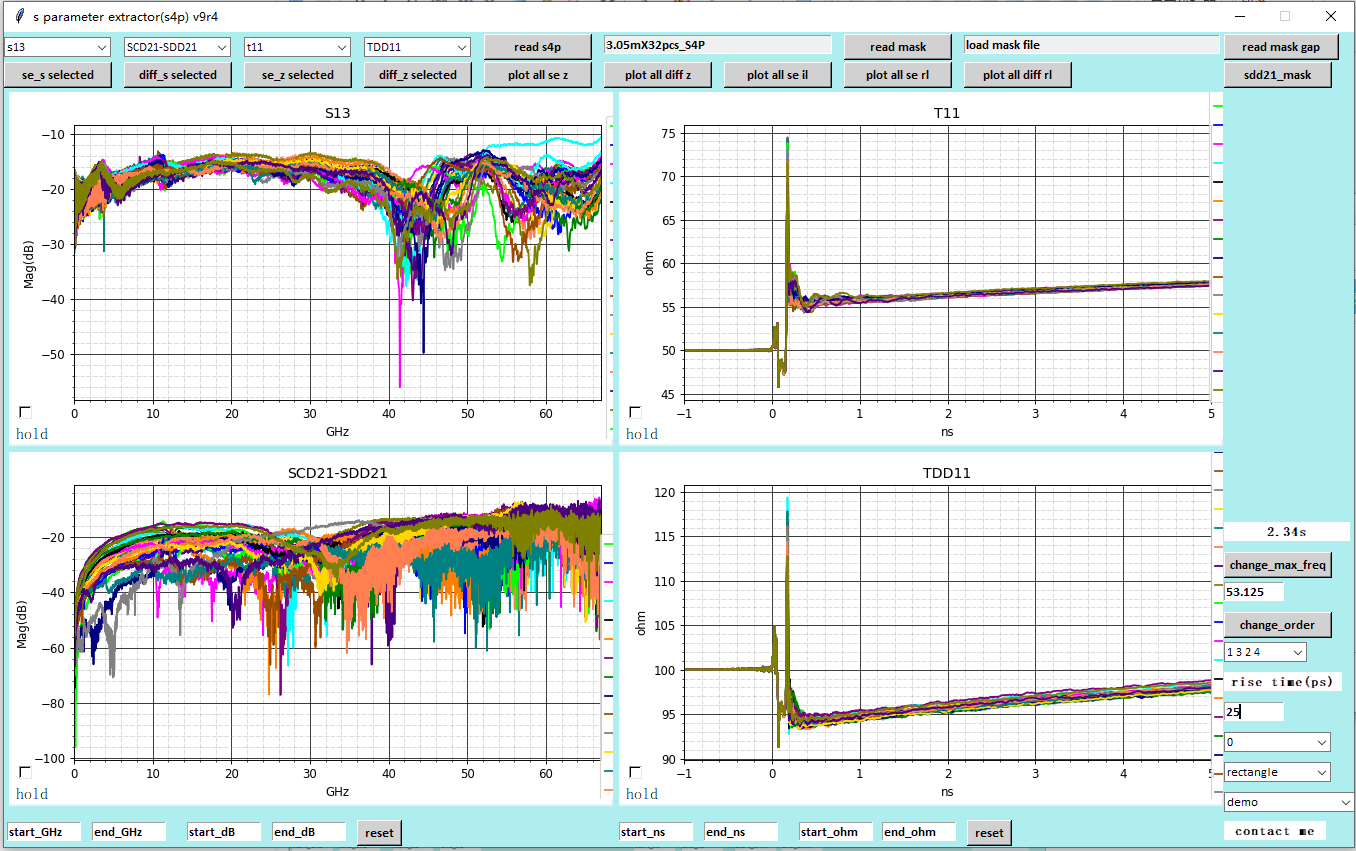Click the sdd21_mask button
Viewport: 1356px width, 851px height.
click(1277, 75)
